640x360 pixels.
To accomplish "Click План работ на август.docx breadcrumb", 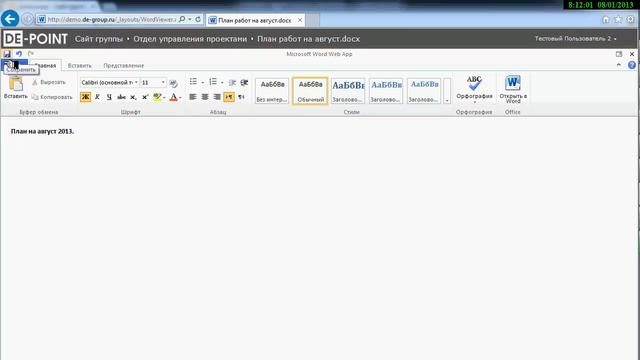I will coord(309,39).
